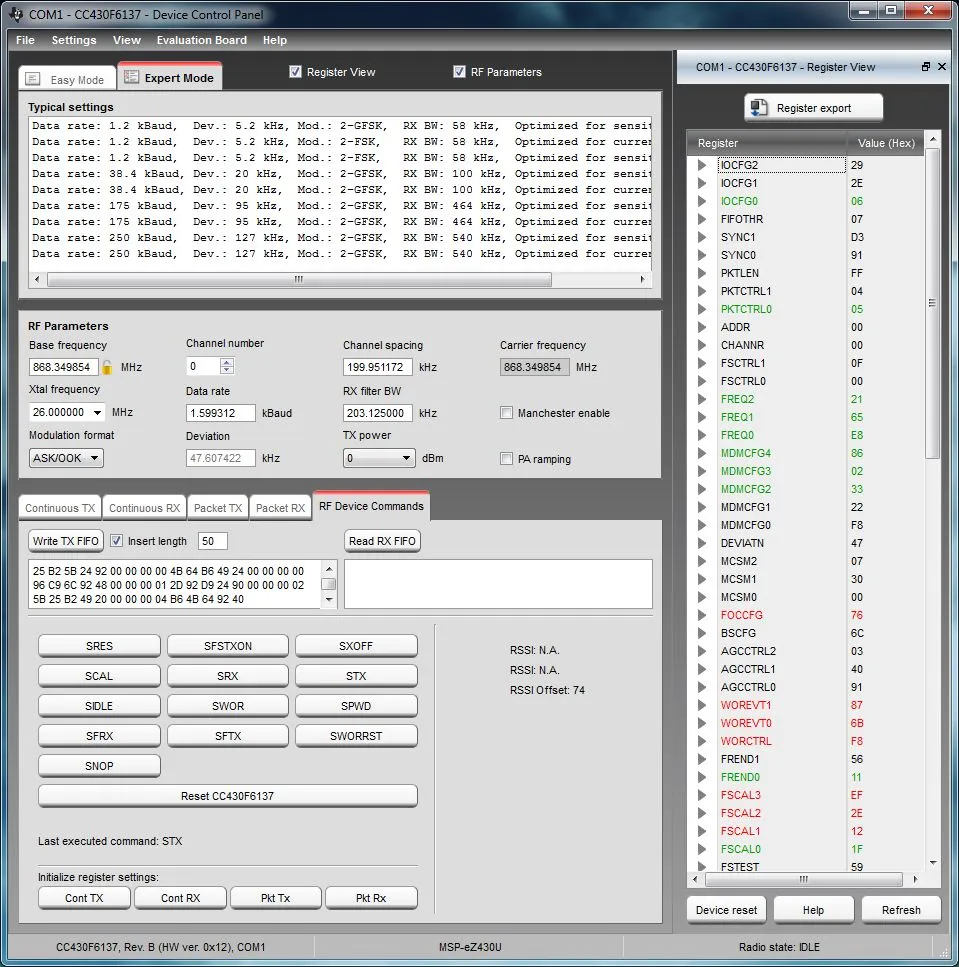959x967 pixels.
Task: Close the Register View panel
Action: point(942,67)
